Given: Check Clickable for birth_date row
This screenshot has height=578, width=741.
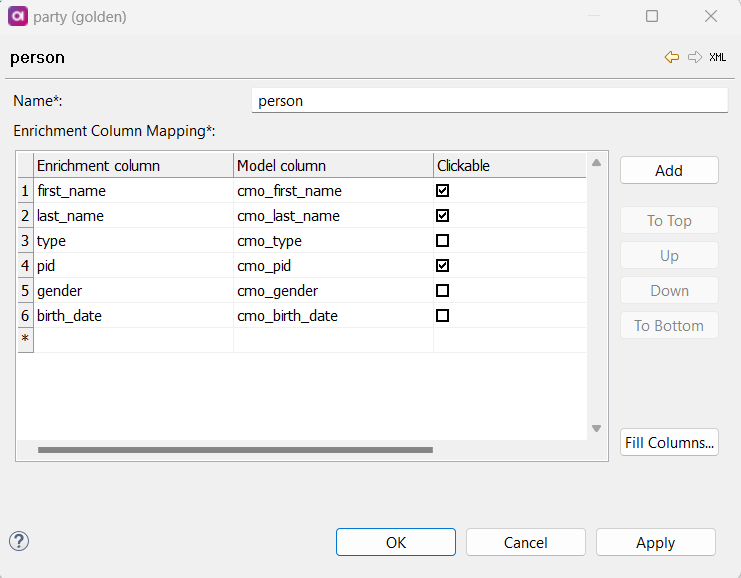Looking at the screenshot, I should [x=443, y=315].
